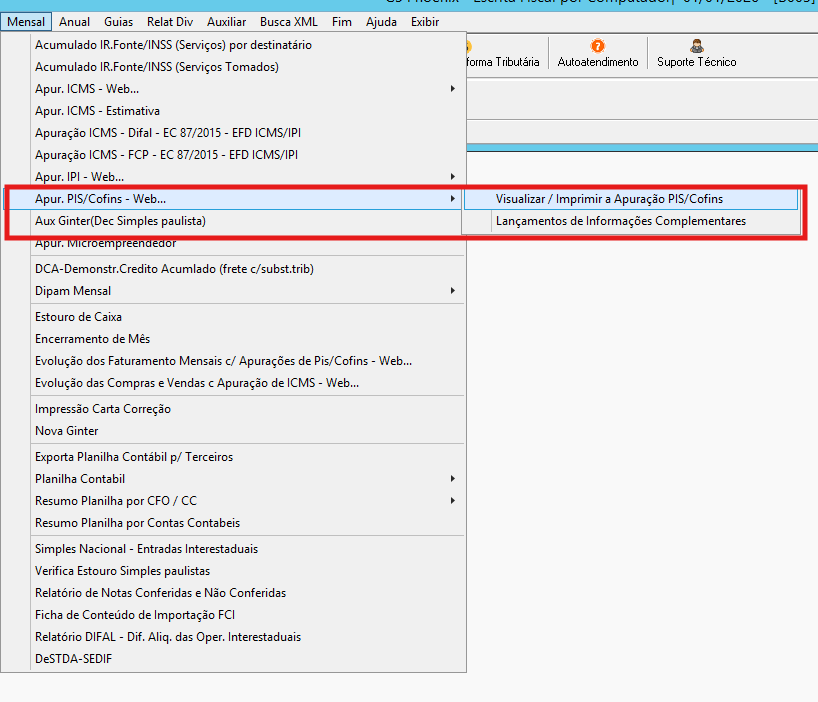
Task: Expand the Planilha Contabil submenu arrow
Action: click(x=453, y=478)
